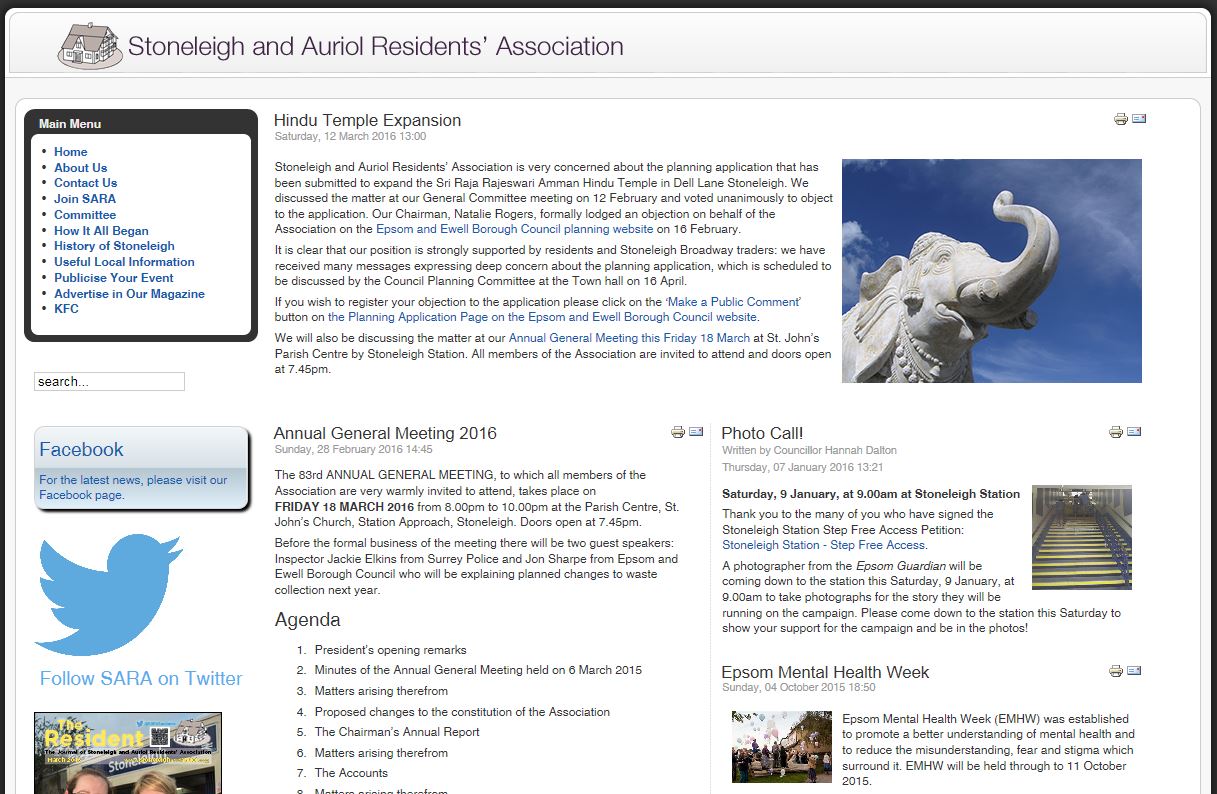Open Annual General Meeting 2016 article title
This screenshot has width=1217, height=794.
(x=385, y=433)
